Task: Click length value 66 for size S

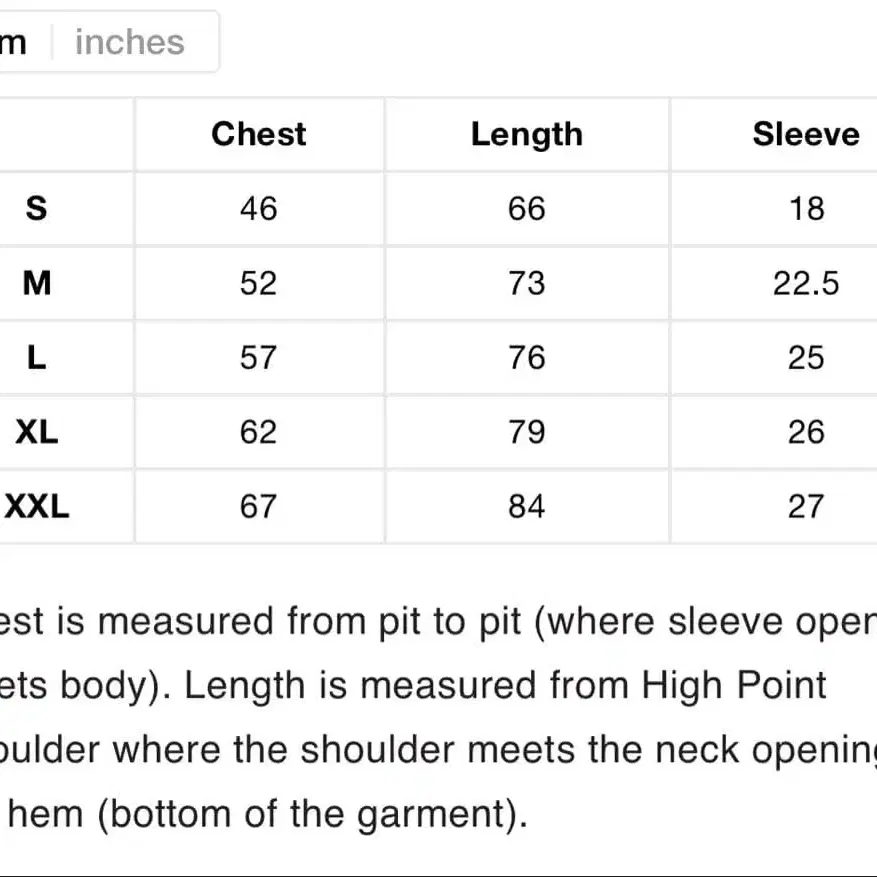Action: 526,209
